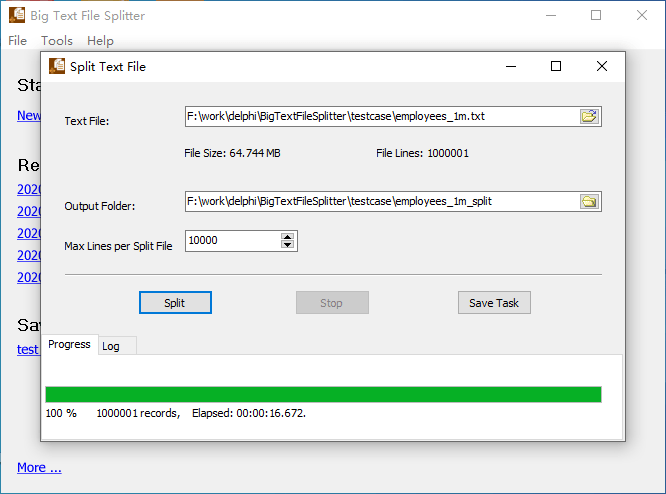This screenshot has width=666, height=494.
Task: Close the Split Text File dialog
Action: pos(601,66)
